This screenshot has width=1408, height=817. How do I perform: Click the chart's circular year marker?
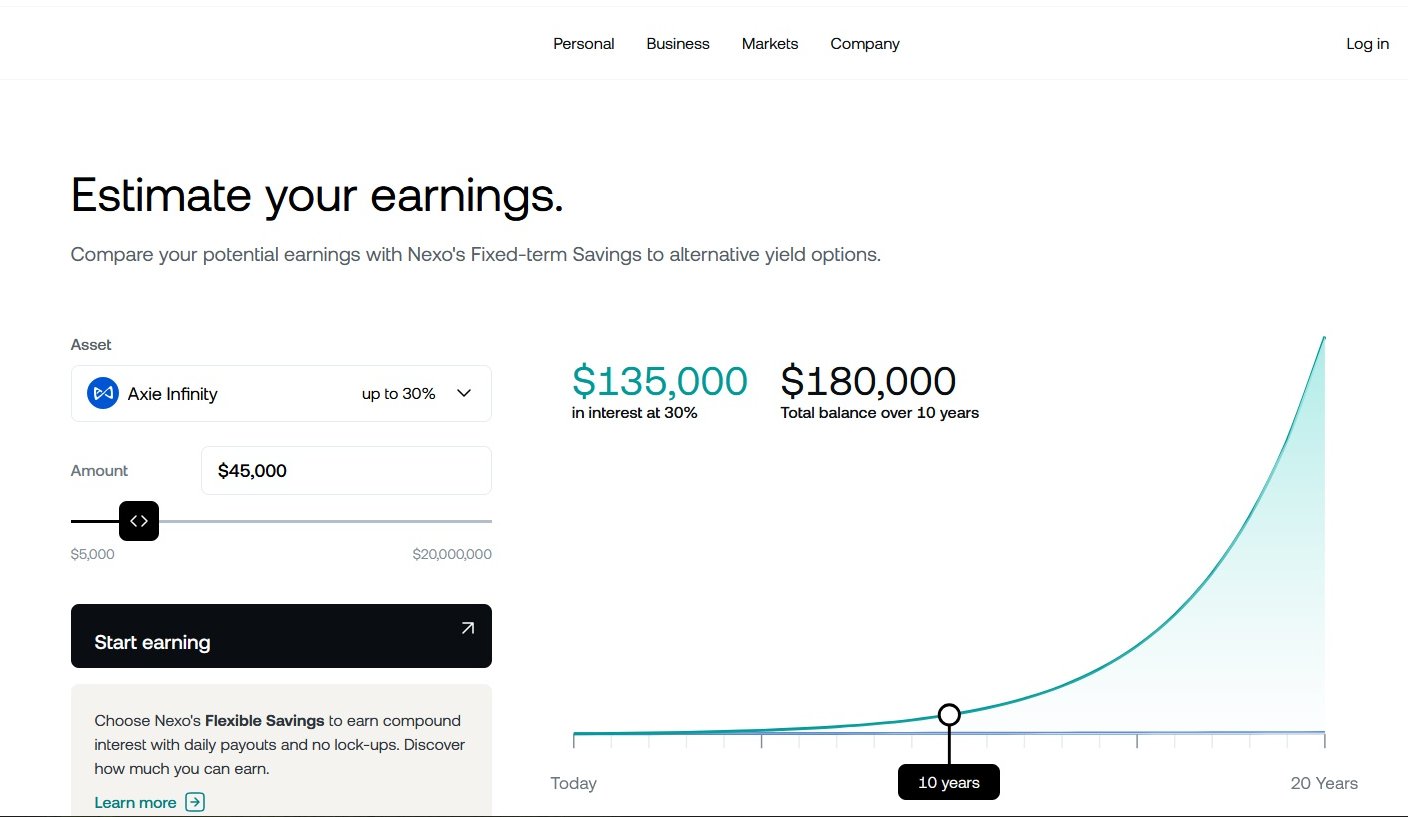[x=949, y=714]
